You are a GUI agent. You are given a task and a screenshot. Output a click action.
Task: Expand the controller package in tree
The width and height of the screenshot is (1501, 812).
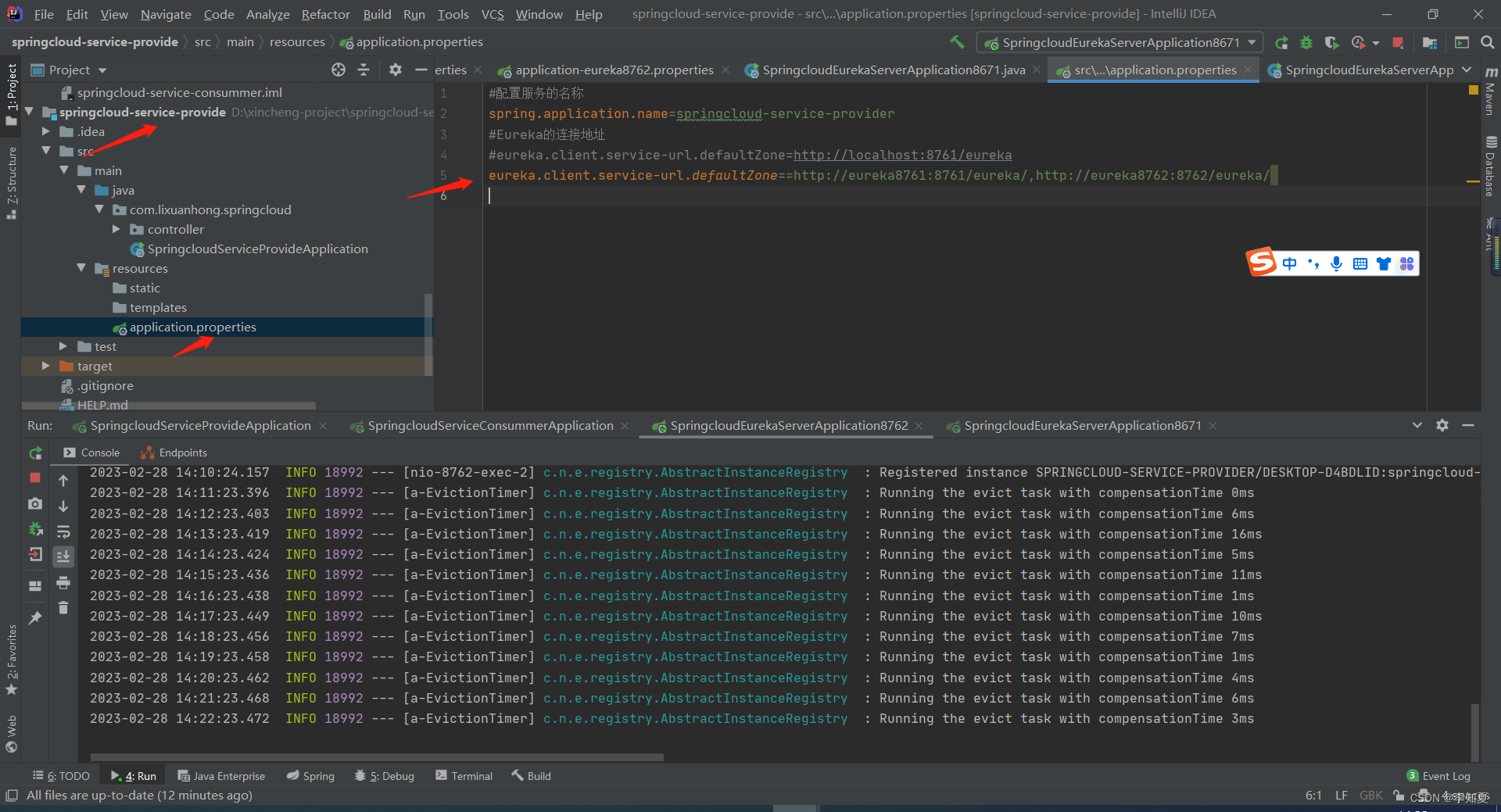tap(116, 229)
